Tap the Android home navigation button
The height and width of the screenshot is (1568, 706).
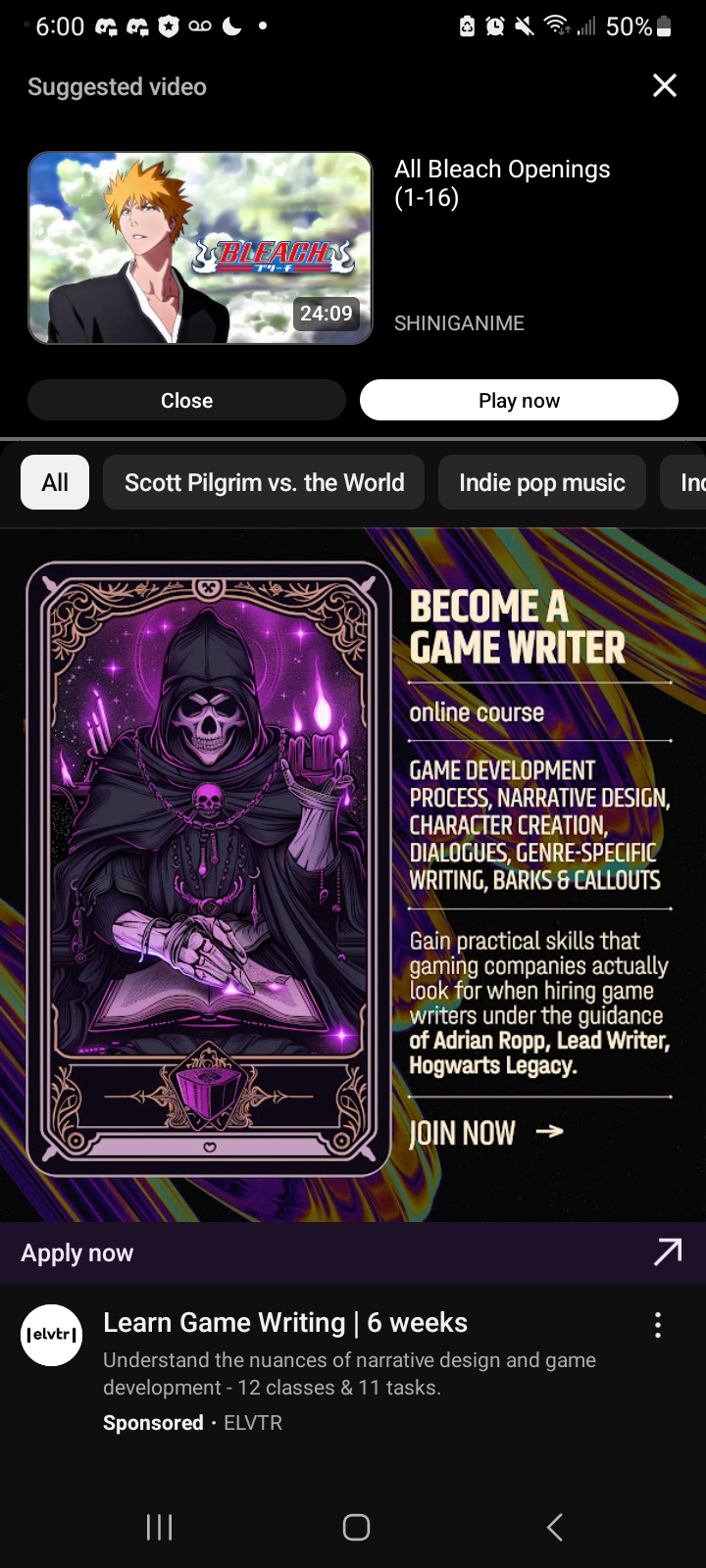point(356,1527)
